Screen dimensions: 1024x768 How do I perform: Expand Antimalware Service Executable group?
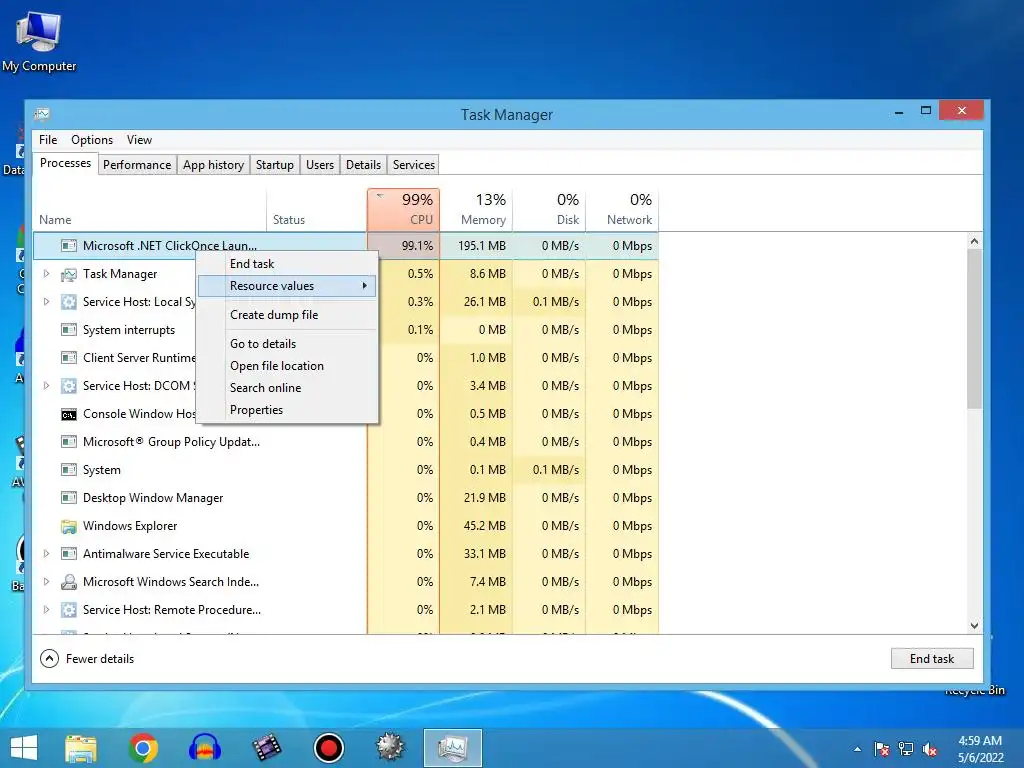[46, 554]
